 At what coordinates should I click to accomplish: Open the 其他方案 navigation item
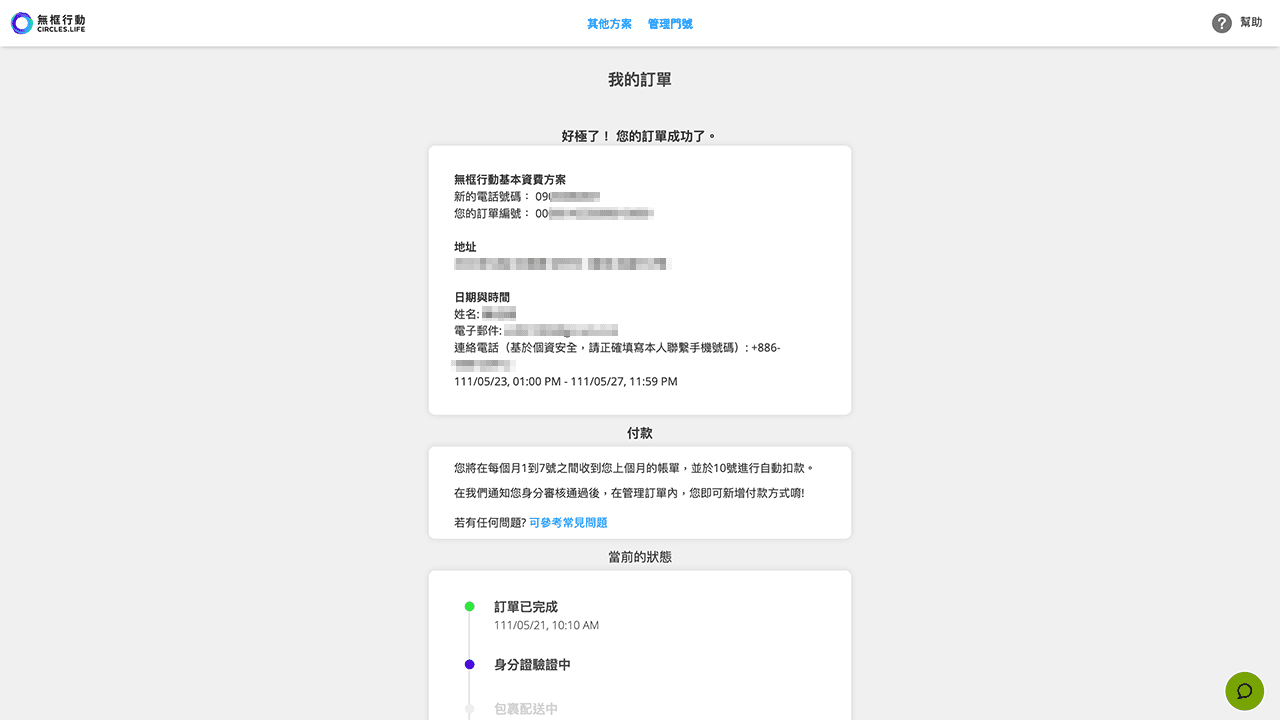[x=610, y=23]
